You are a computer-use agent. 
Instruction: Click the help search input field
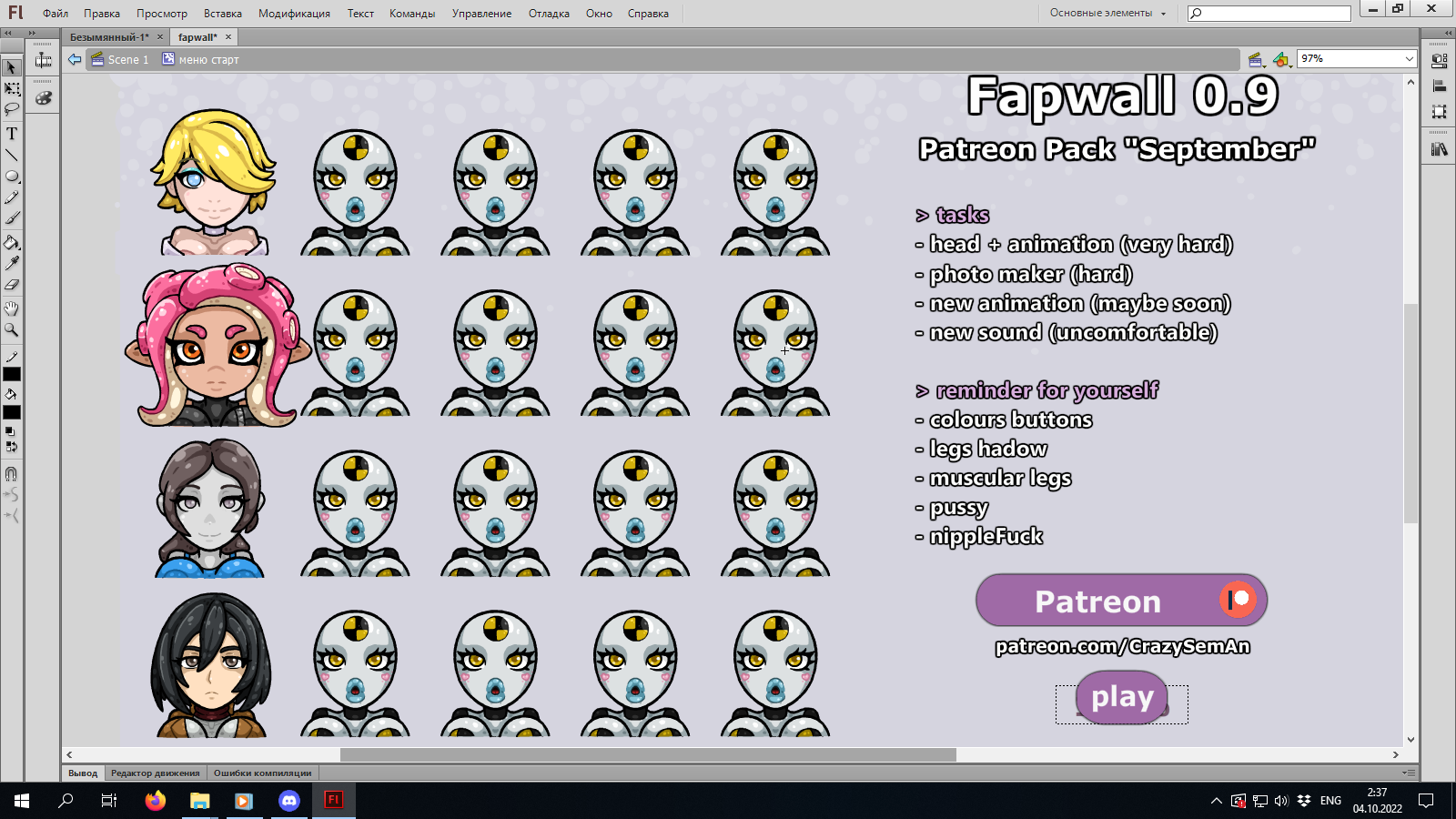coord(1269,13)
